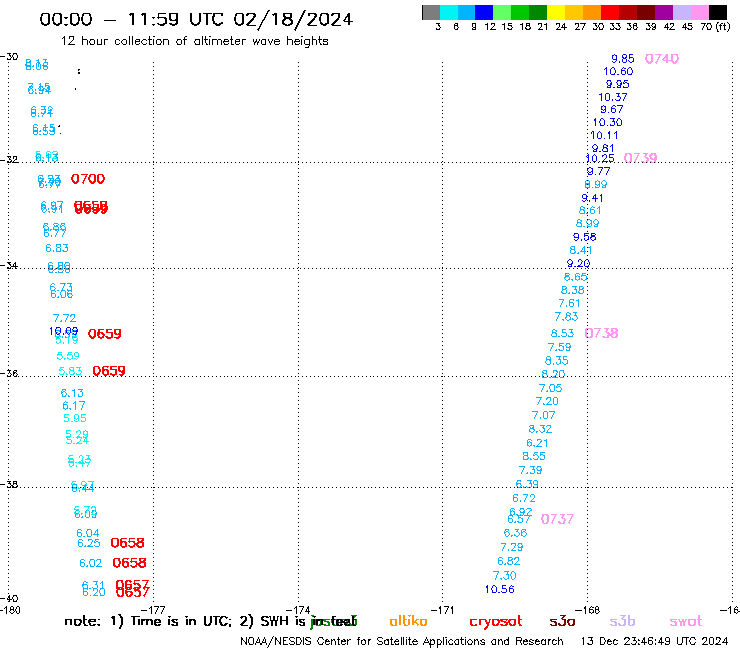Screen dimensions: 740x650
Task: Click the '8.55' wave height reading
Action: coord(534,456)
